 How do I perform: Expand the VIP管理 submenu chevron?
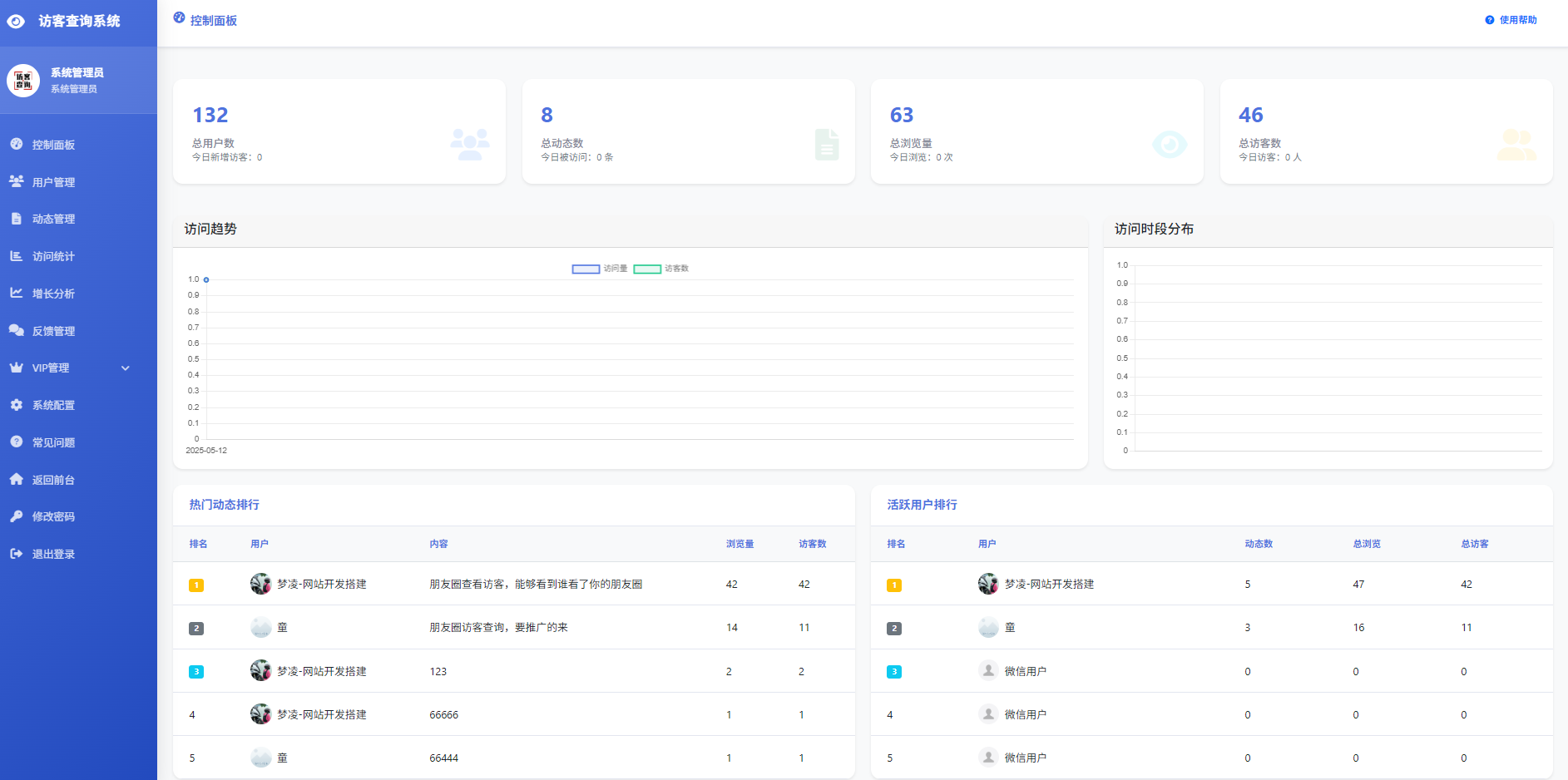(126, 368)
